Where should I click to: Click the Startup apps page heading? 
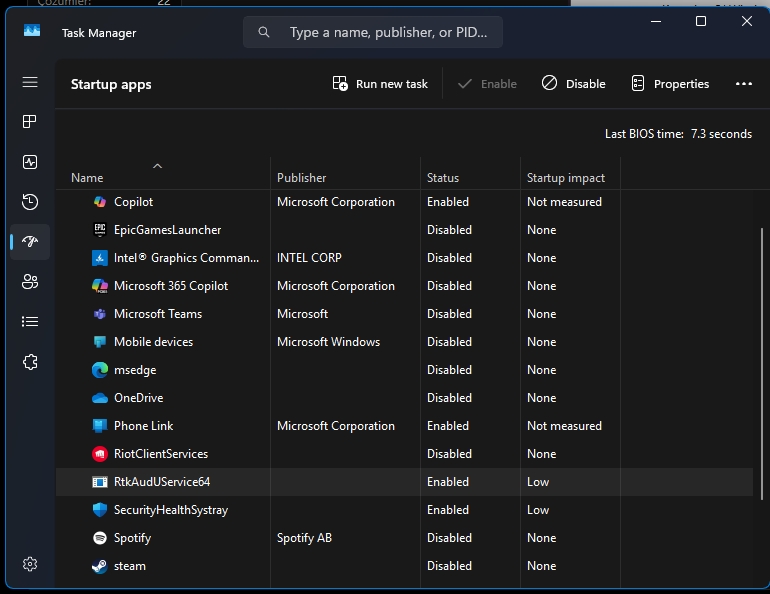click(x=111, y=84)
